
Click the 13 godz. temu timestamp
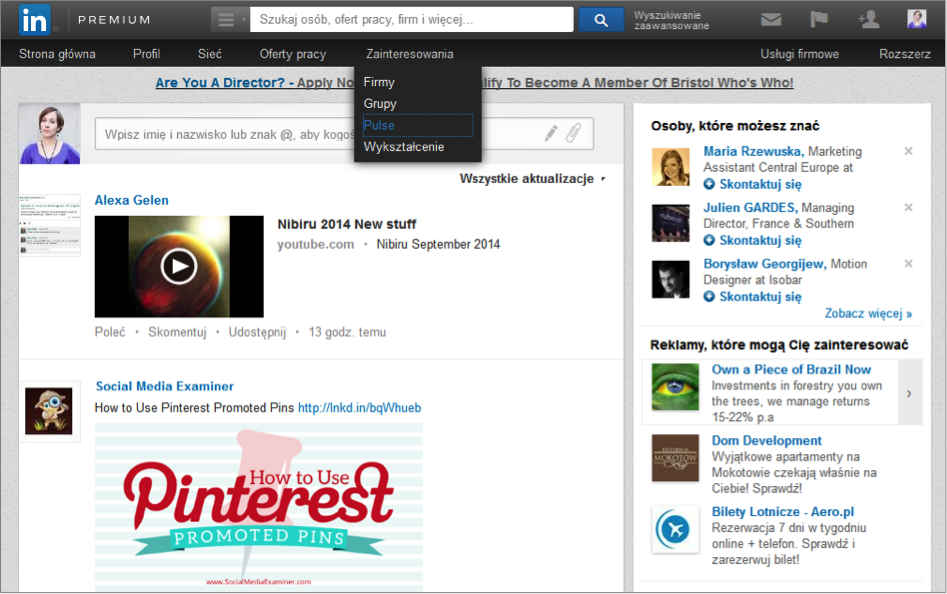347,332
